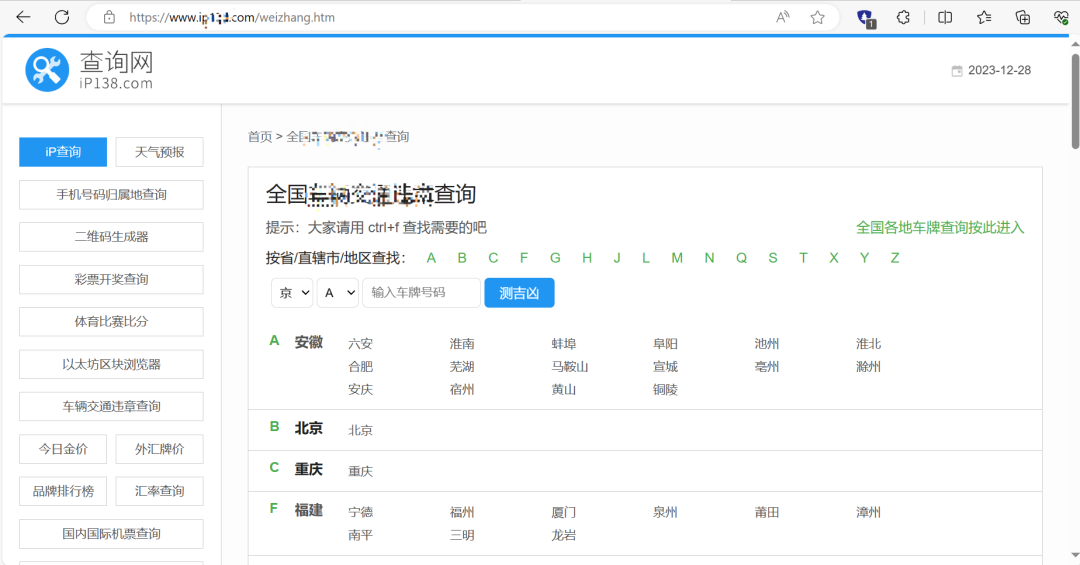Viewport: 1080px width, 565px height.
Task: Open the 重庆 city link in row C
Action: (360, 471)
